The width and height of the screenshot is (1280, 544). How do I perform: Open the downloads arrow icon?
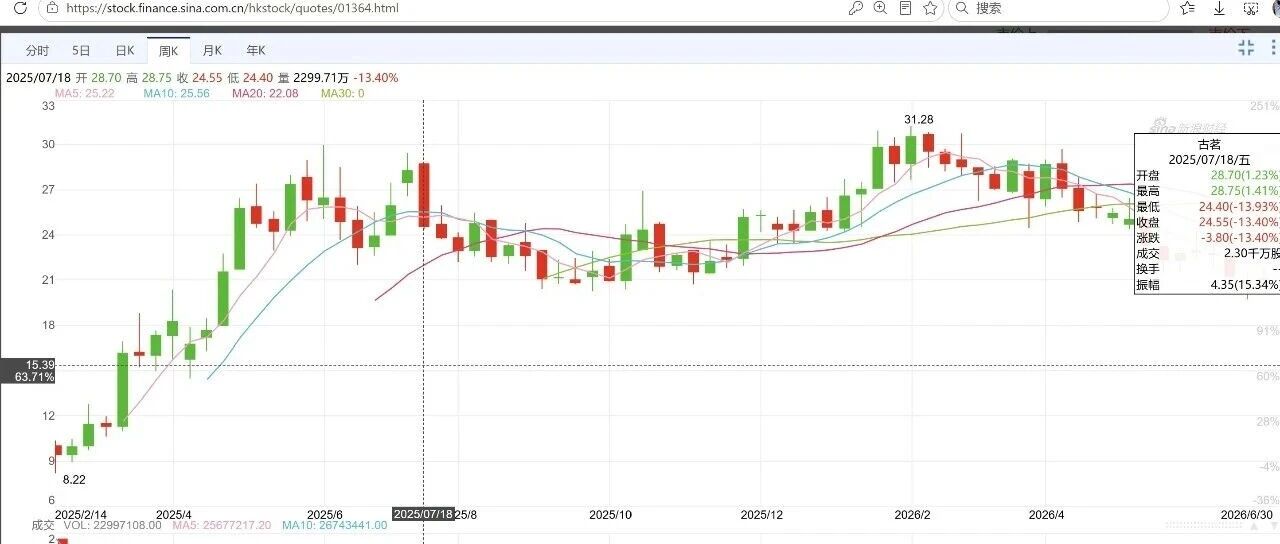[x=1219, y=8]
